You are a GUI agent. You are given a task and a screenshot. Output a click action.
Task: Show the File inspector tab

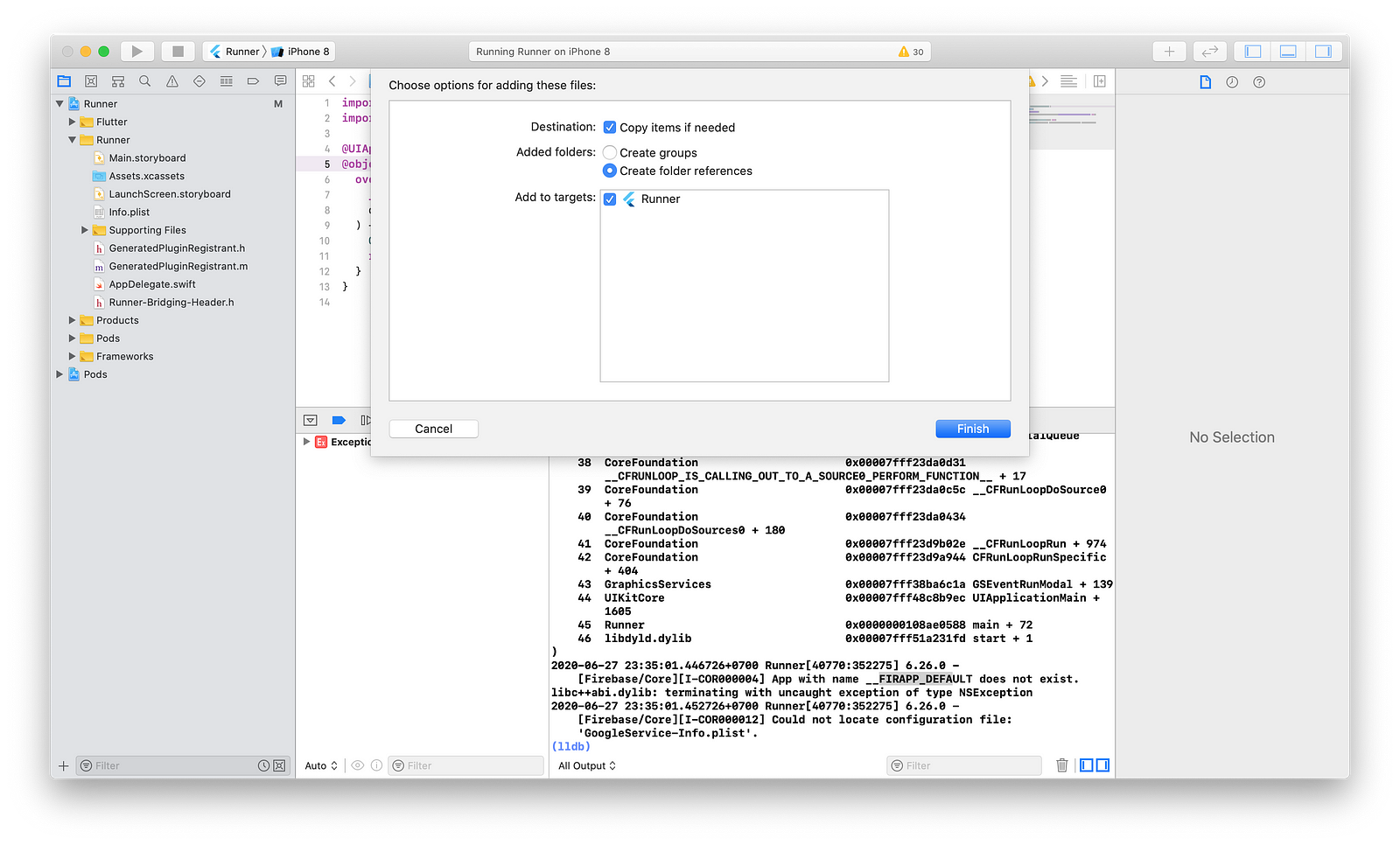1206,82
